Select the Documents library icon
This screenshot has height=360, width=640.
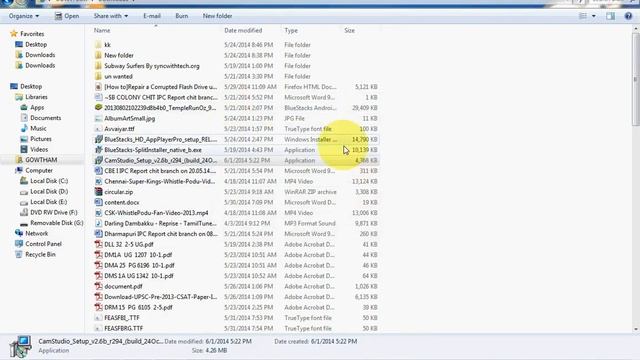[x=24, y=118]
